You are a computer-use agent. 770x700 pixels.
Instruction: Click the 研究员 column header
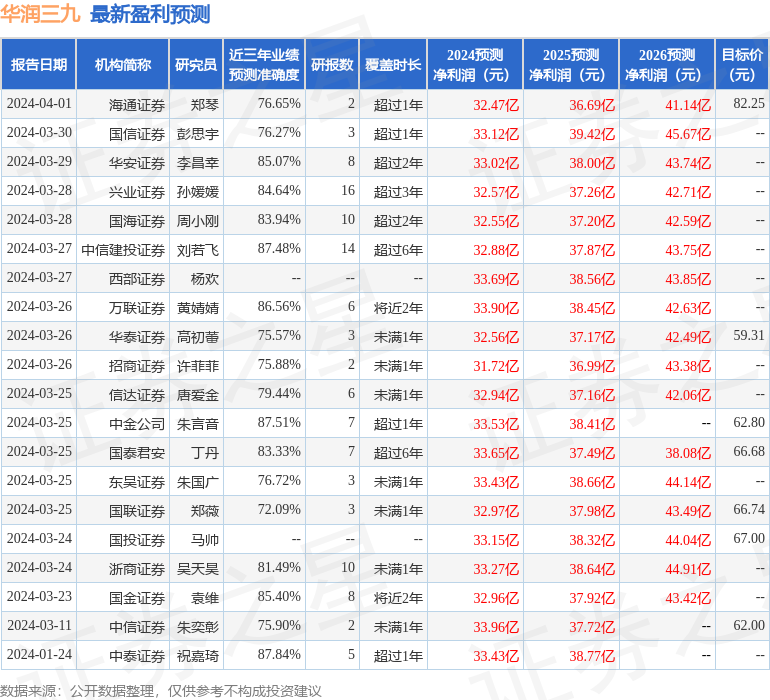pyautogui.click(x=196, y=64)
